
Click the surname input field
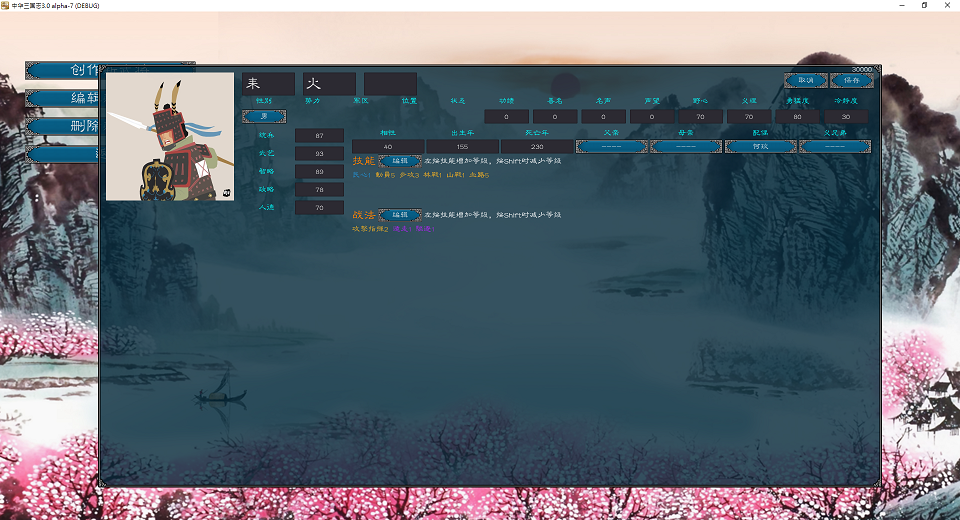(x=268, y=84)
